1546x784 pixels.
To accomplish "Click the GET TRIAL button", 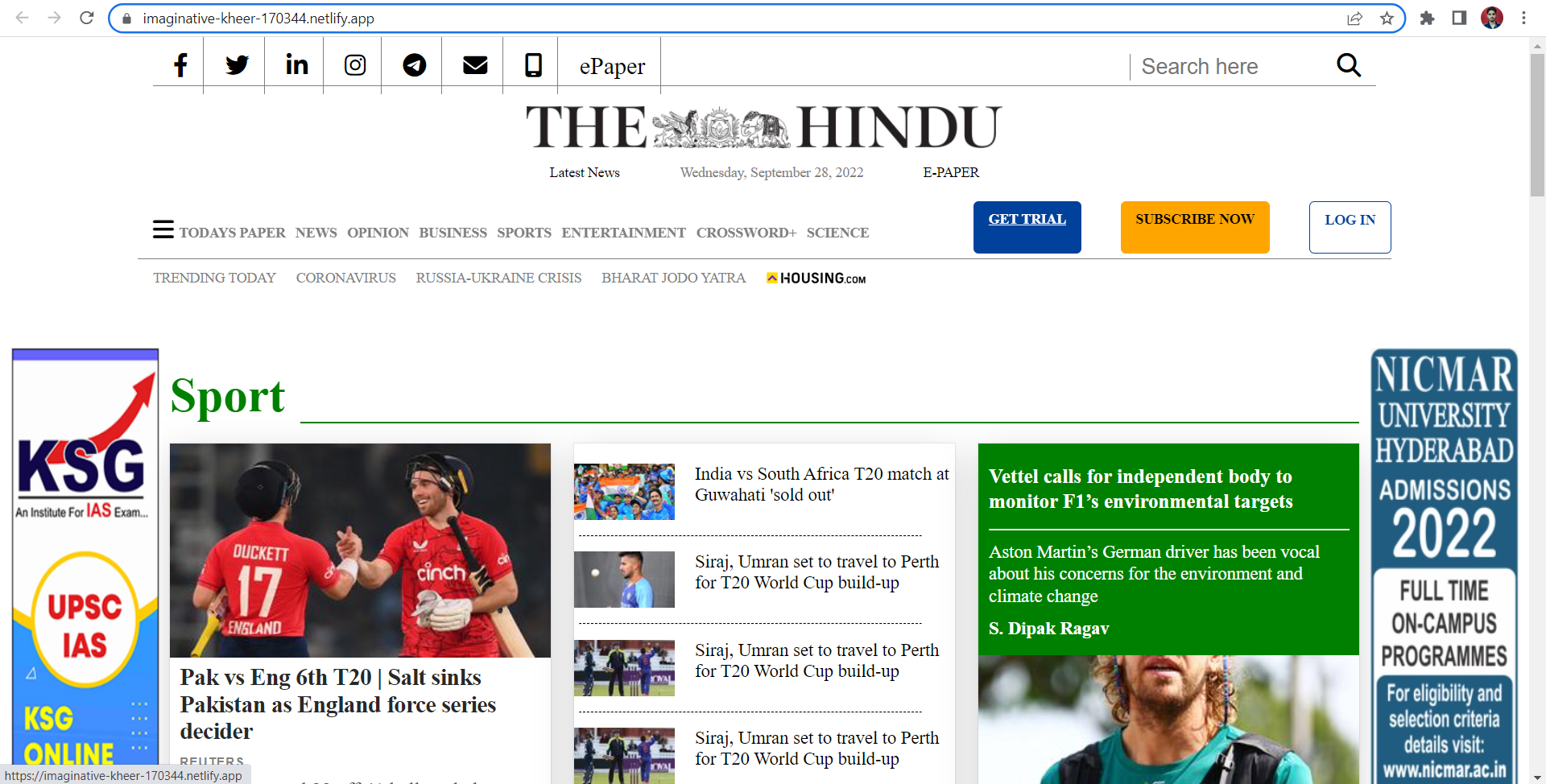I will (x=1027, y=227).
